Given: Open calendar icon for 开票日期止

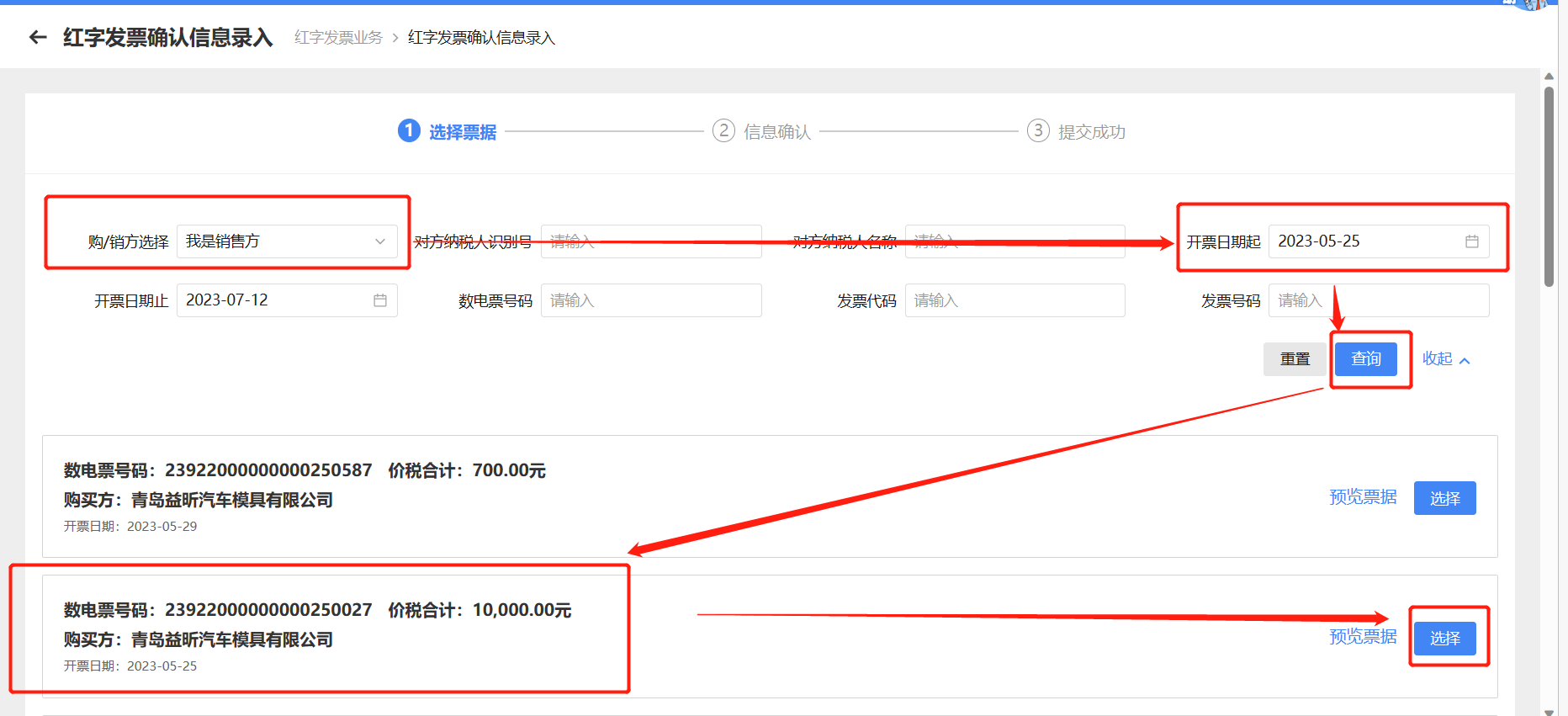Looking at the screenshot, I should pos(380,300).
